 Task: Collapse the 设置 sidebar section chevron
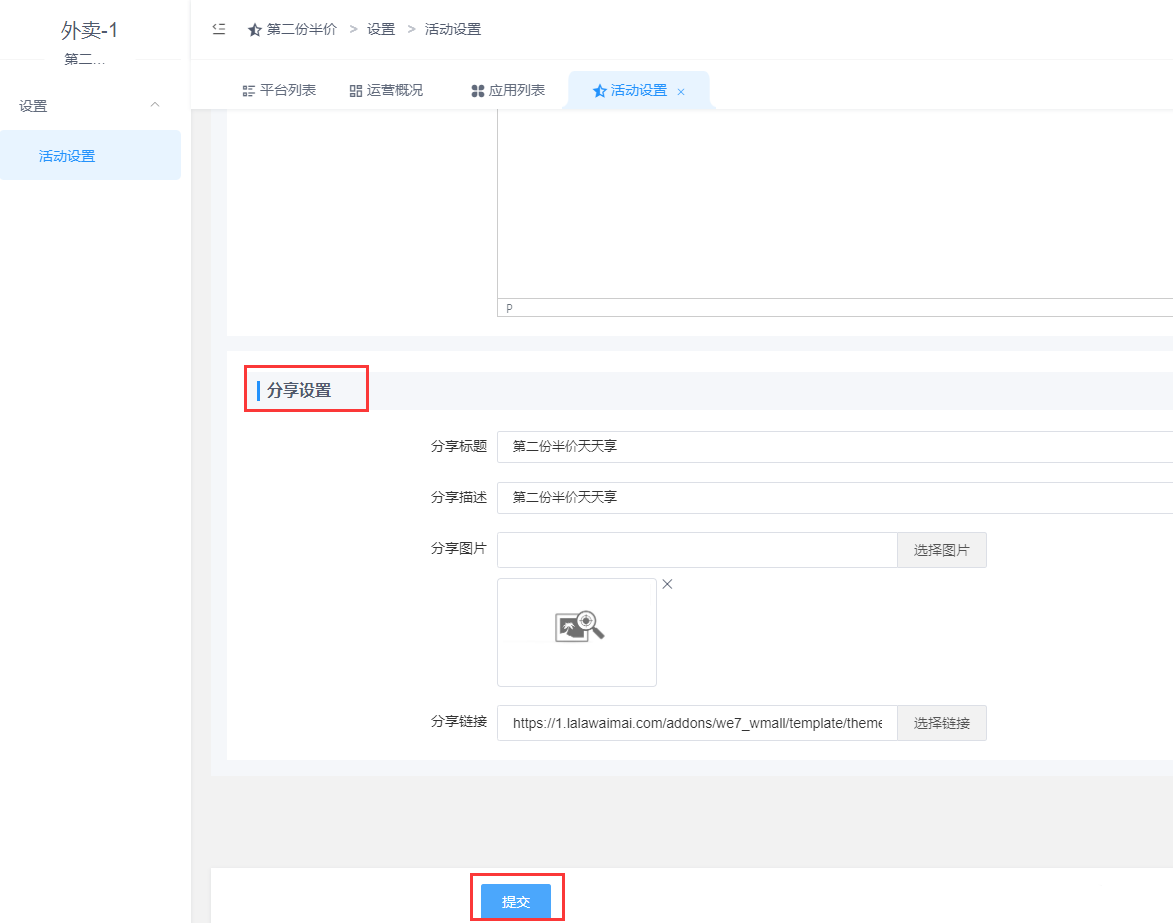click(x=155, y=105)
